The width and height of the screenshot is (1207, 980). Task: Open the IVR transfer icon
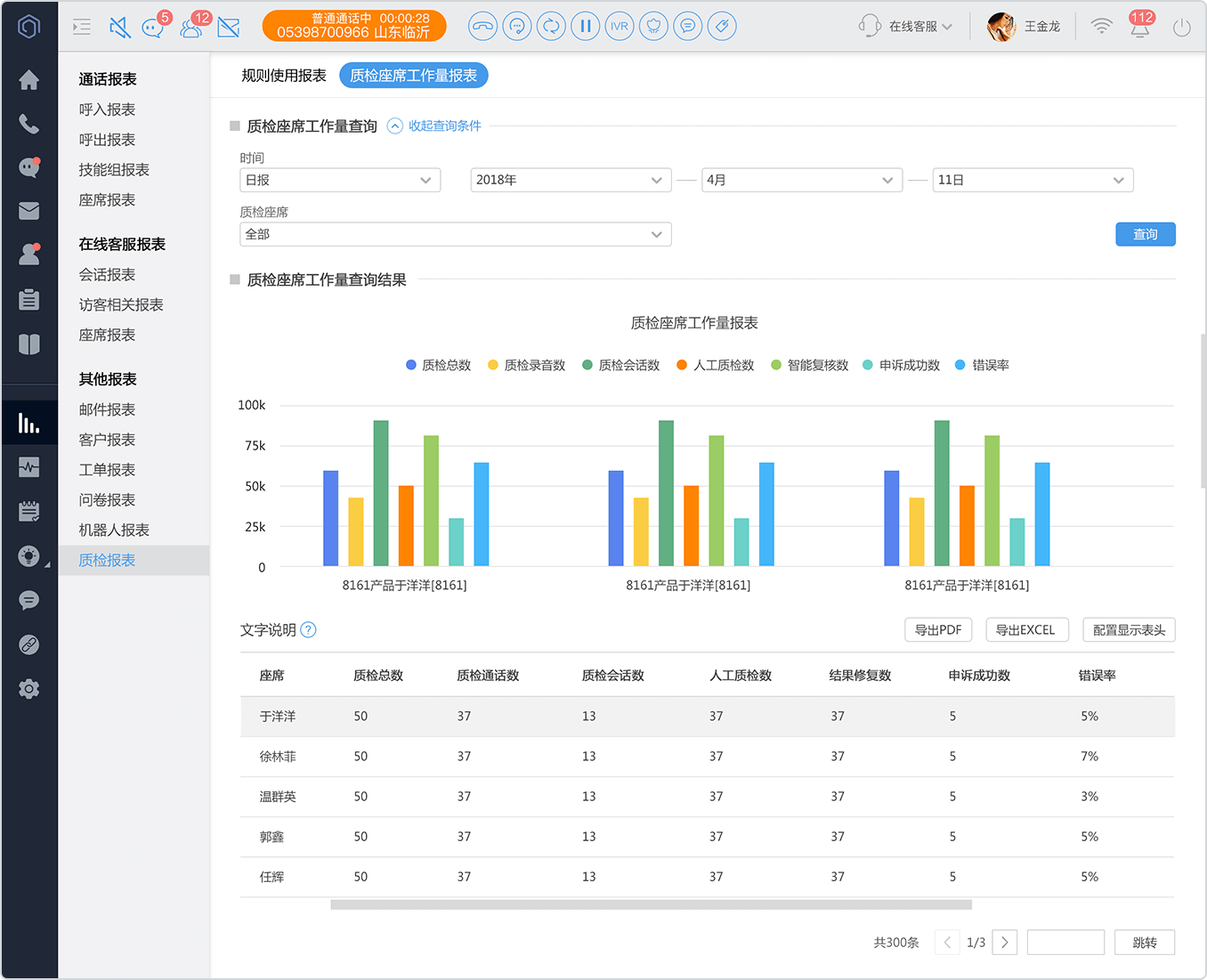620,26
